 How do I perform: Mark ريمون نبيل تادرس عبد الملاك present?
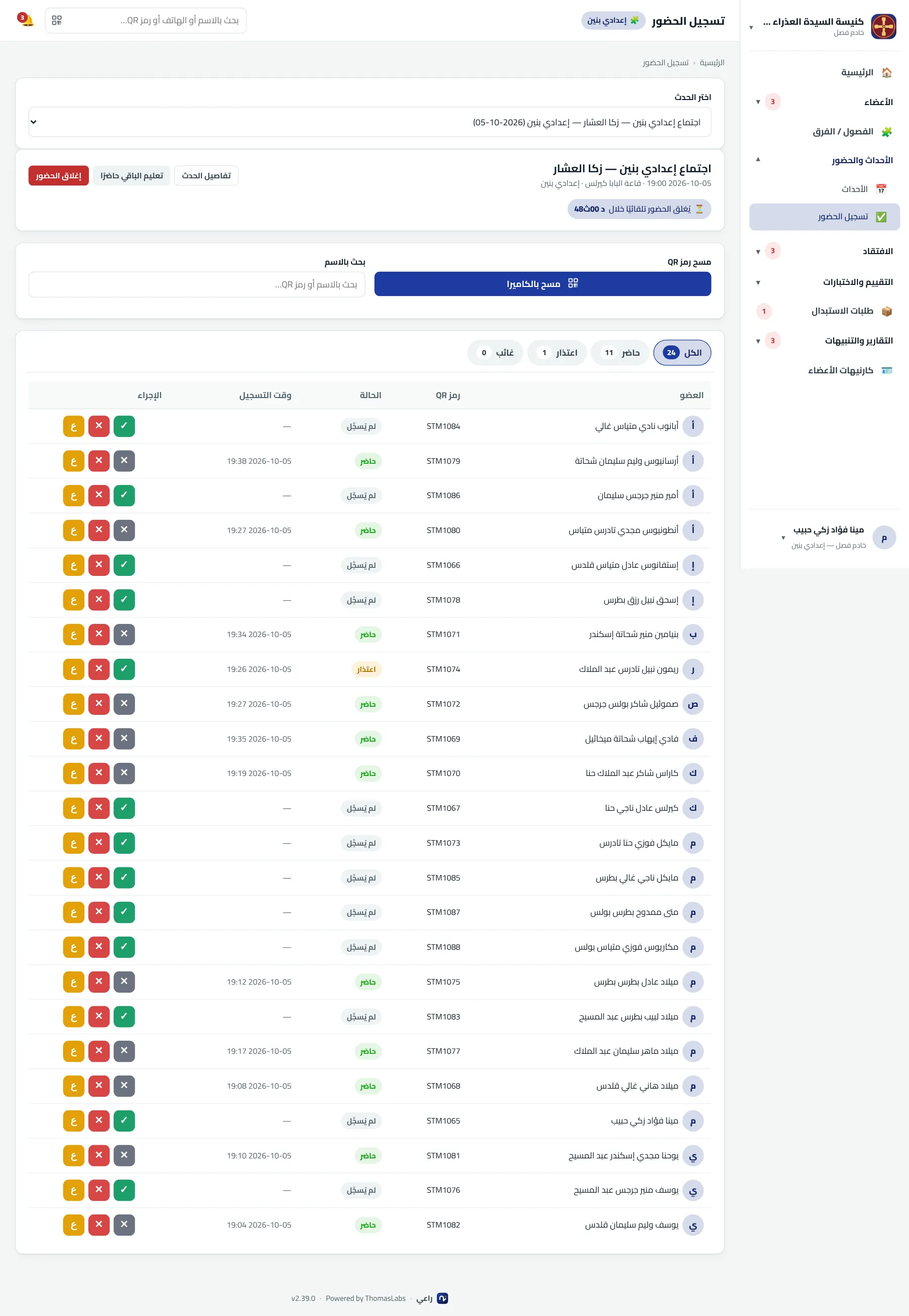pyautogui.click(x=124, y=669)
